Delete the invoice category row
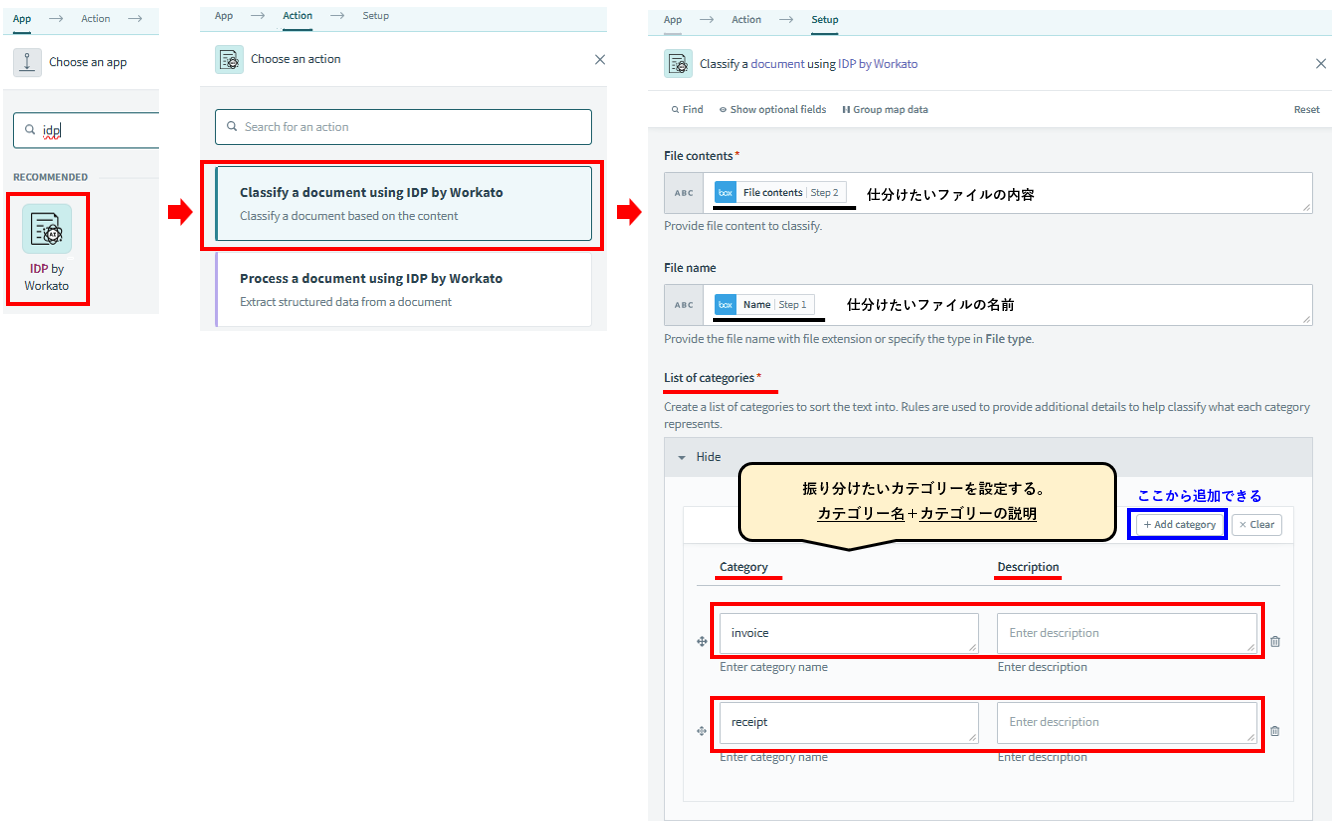 (1275, 642)
